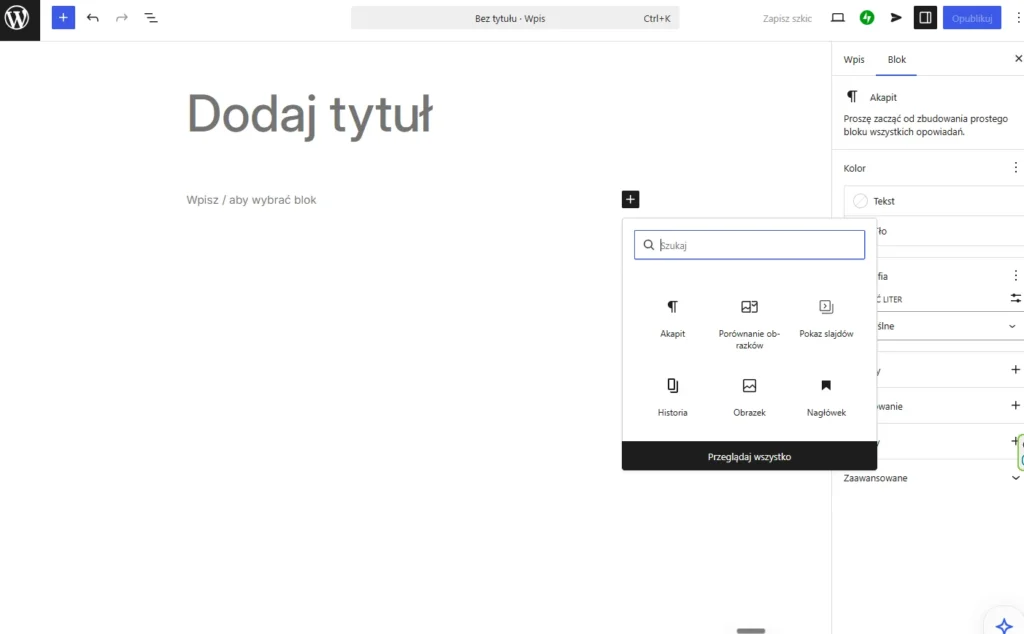The height and width of the screenshot is (634, 1024).
Task: Focus the Szukaj search field
Action: [x=749, y=245]
